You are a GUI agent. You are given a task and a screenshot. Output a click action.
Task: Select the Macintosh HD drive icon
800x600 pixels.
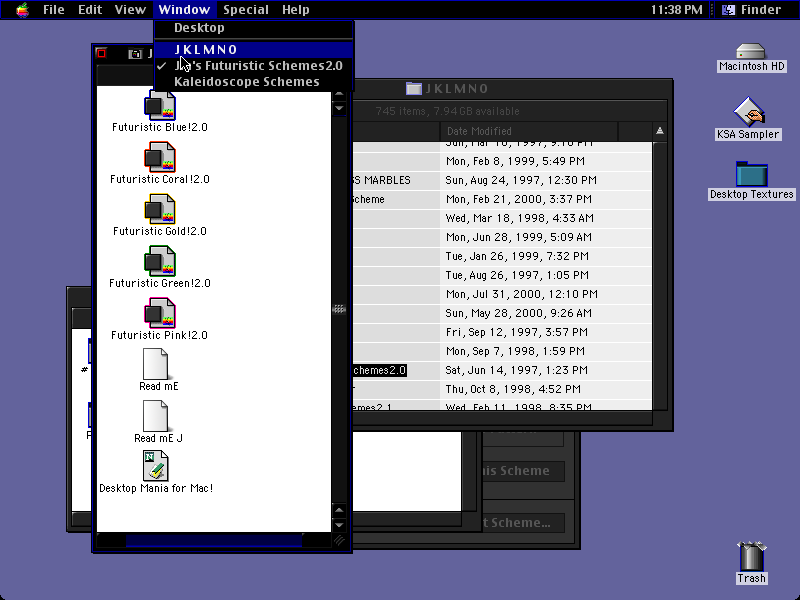pyautogui.click(x=751, y=52)
